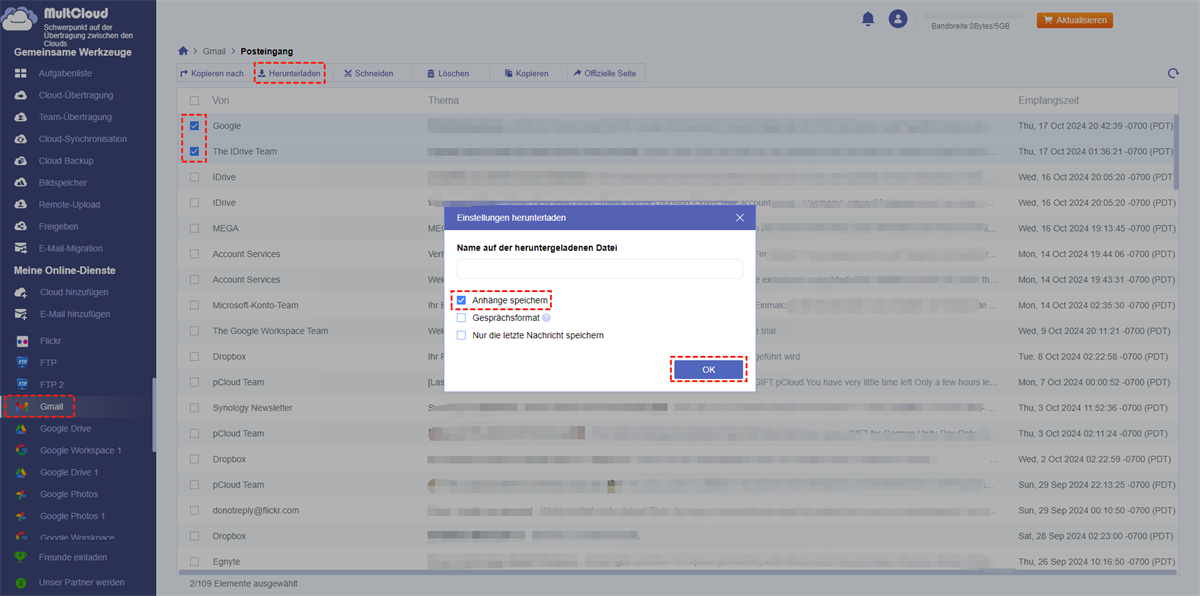
Task: Open the Google Photos account
Action: click(68, 495)
